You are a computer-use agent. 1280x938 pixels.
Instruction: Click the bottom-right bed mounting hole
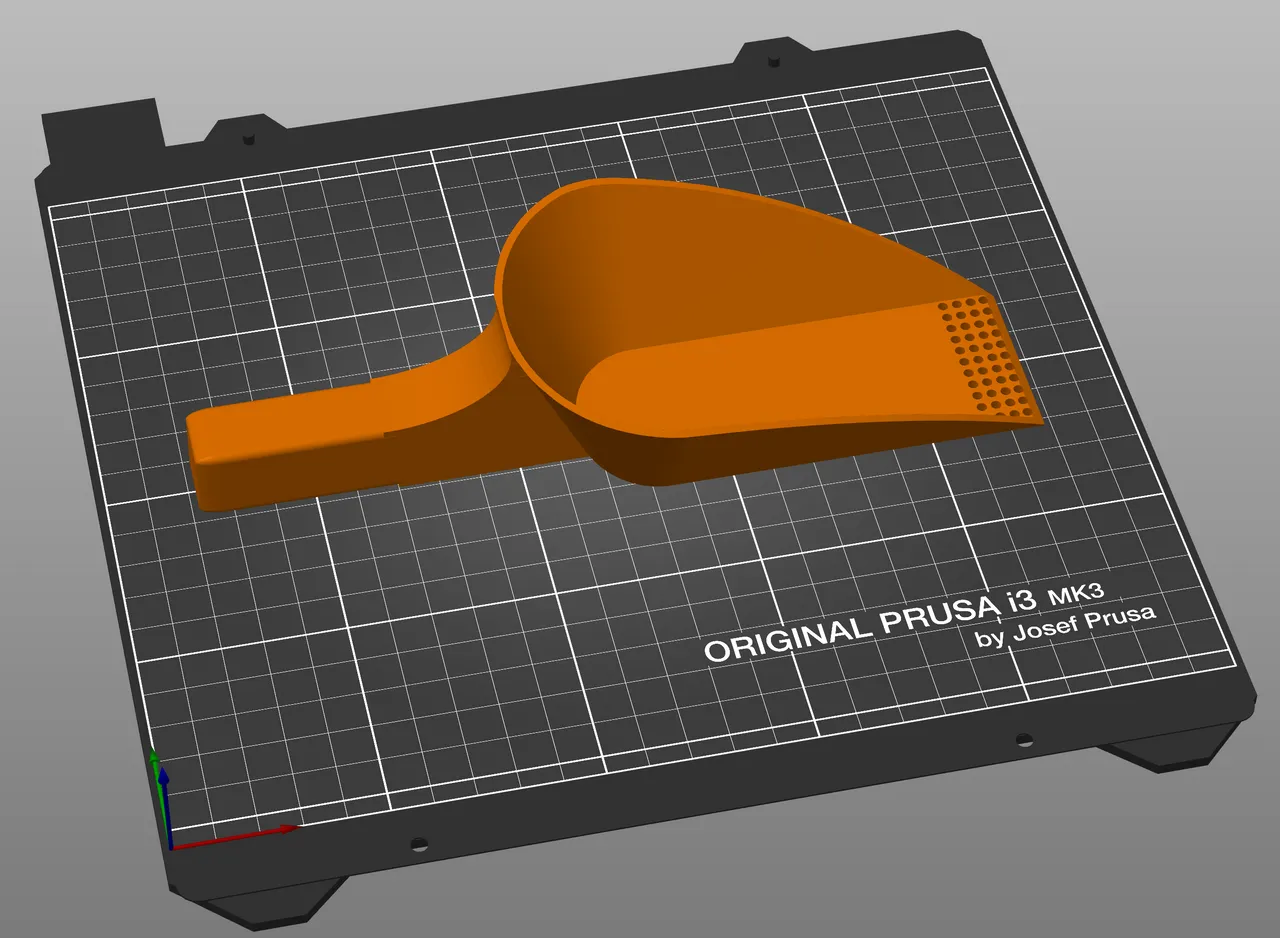point(1022,740)
